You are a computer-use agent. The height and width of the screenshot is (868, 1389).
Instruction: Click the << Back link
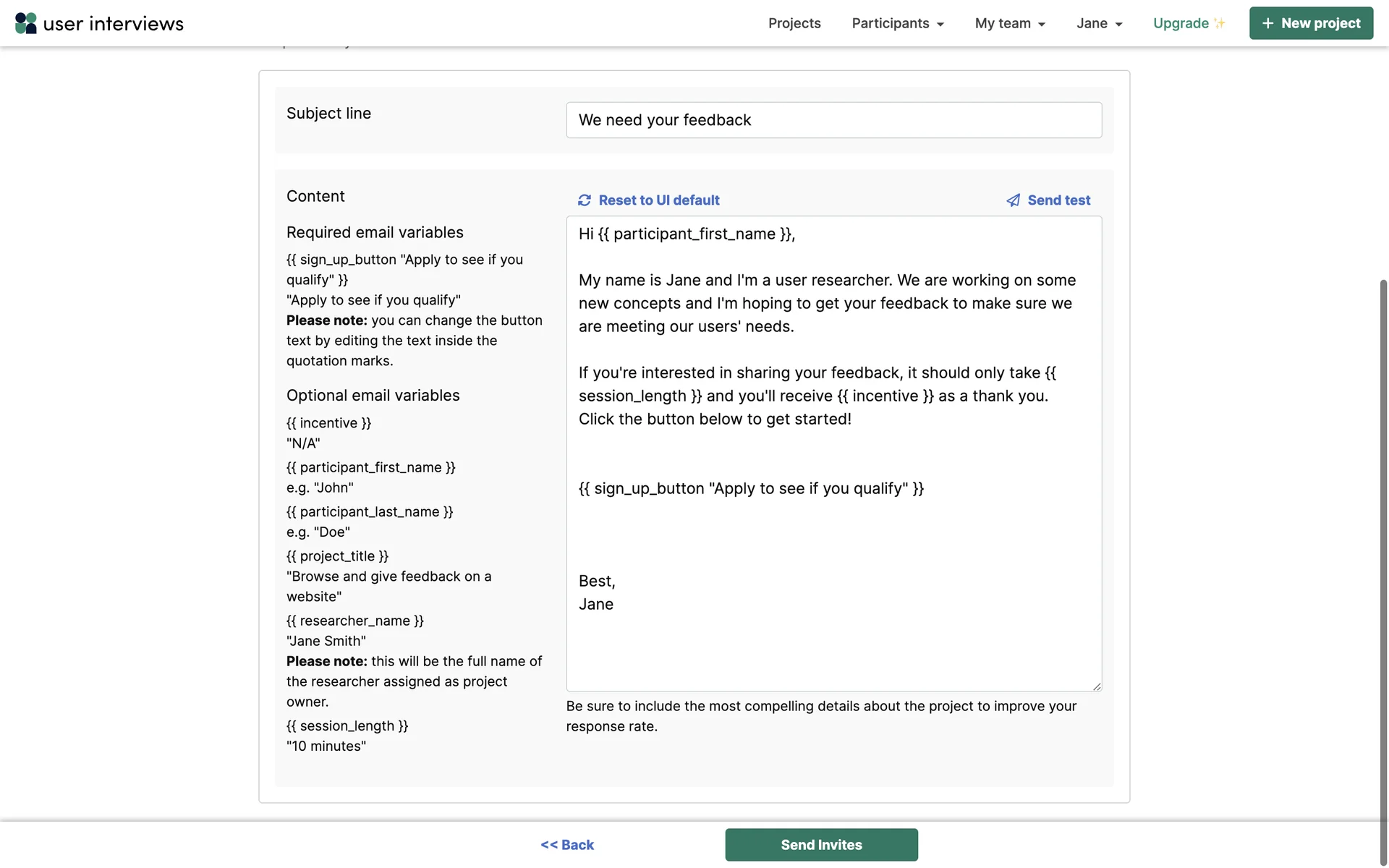567,845
